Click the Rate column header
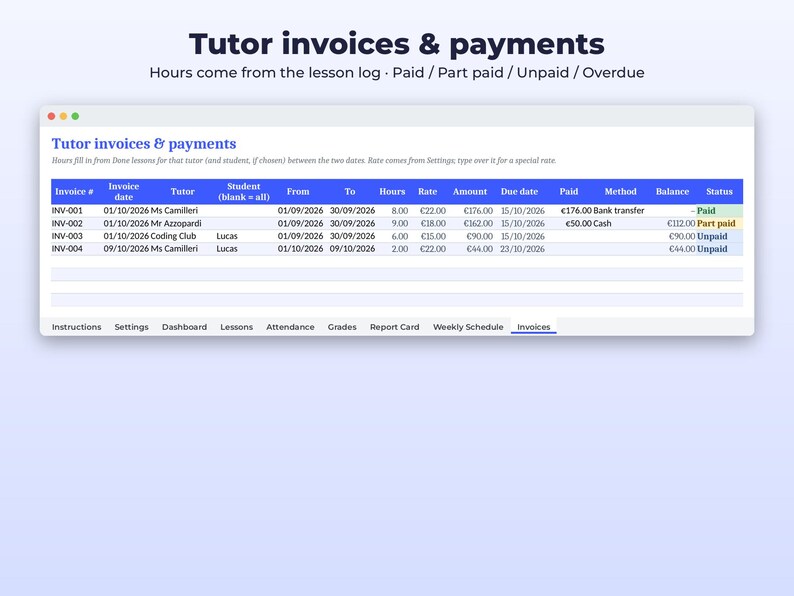 pyautogui.click(x=427, y=191)
